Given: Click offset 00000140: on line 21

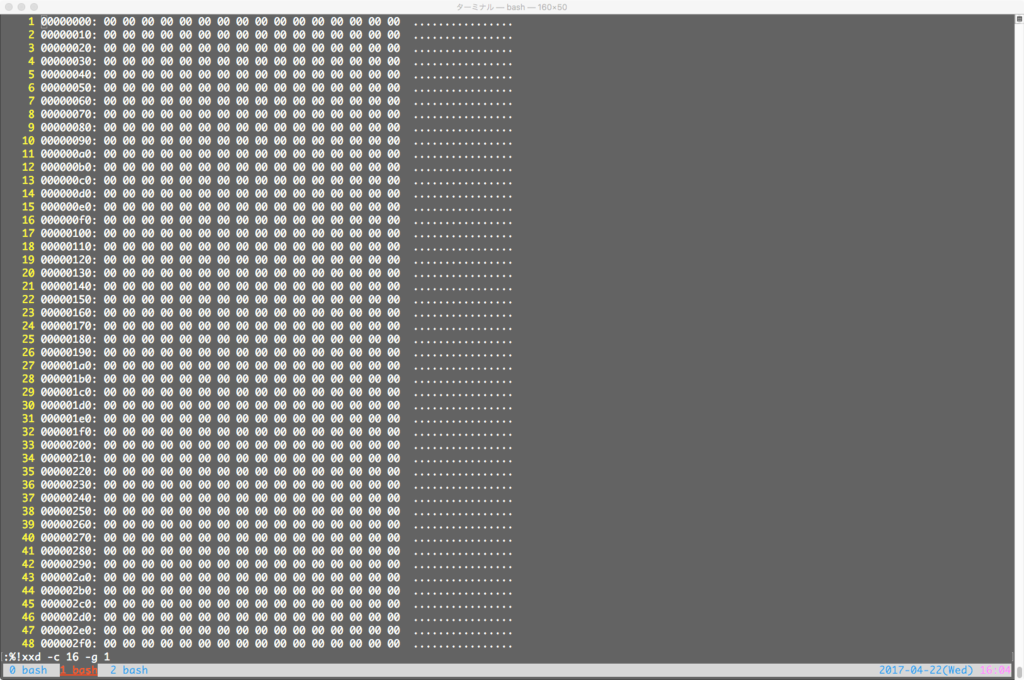Looking at the screenshot, I should 69,286.
